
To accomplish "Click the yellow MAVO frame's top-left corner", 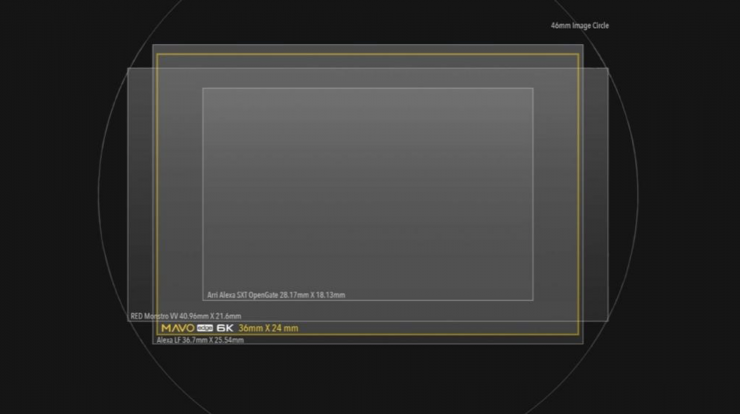I will click(x=157, y=53).
